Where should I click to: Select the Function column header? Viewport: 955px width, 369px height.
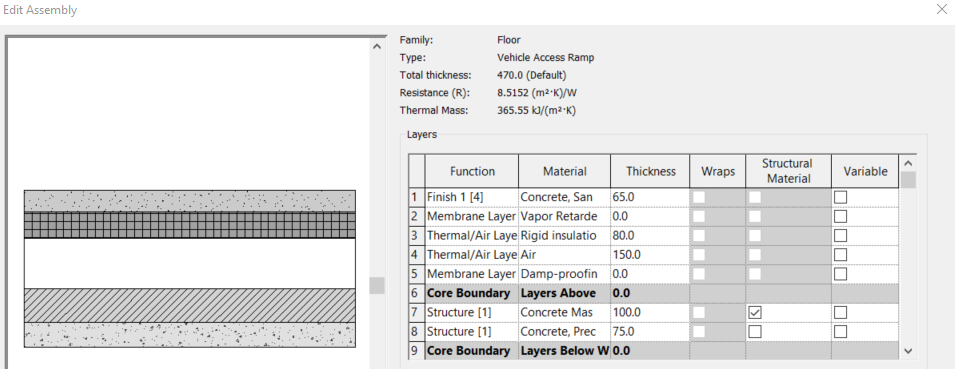[472, 171]
